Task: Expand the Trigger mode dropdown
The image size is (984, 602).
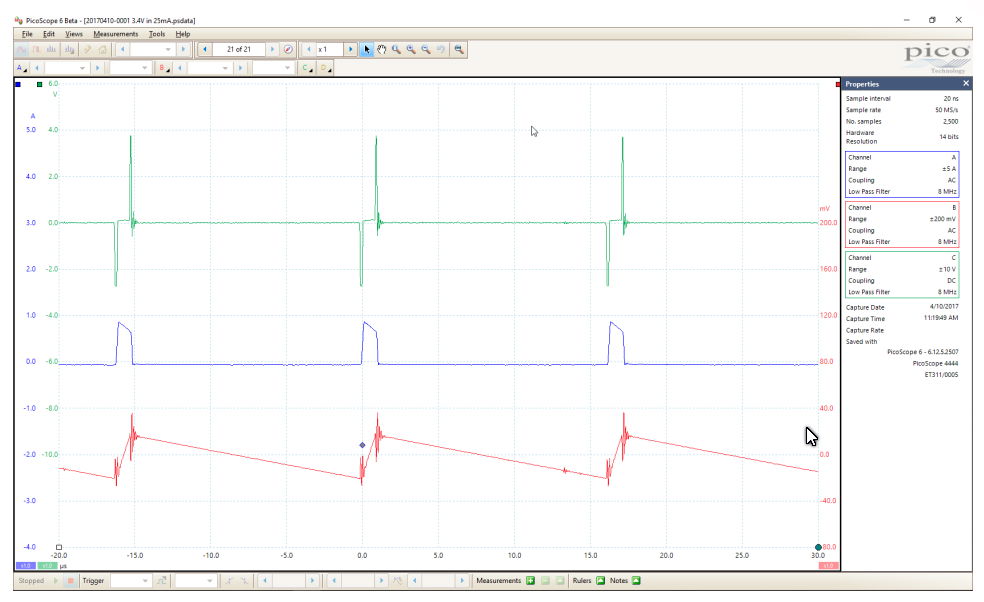Action: 145,581
